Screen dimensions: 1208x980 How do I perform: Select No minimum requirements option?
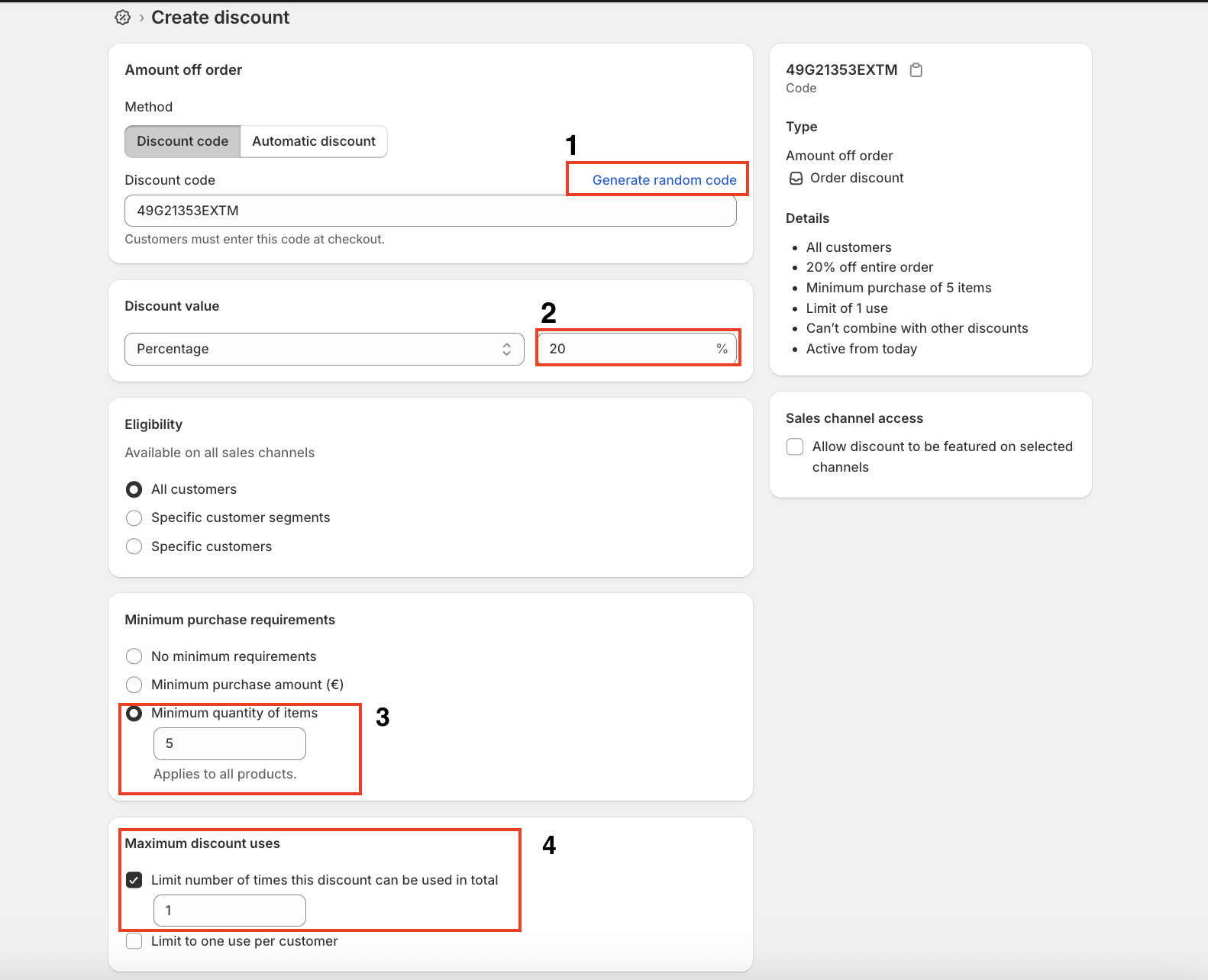click(134, 656)
